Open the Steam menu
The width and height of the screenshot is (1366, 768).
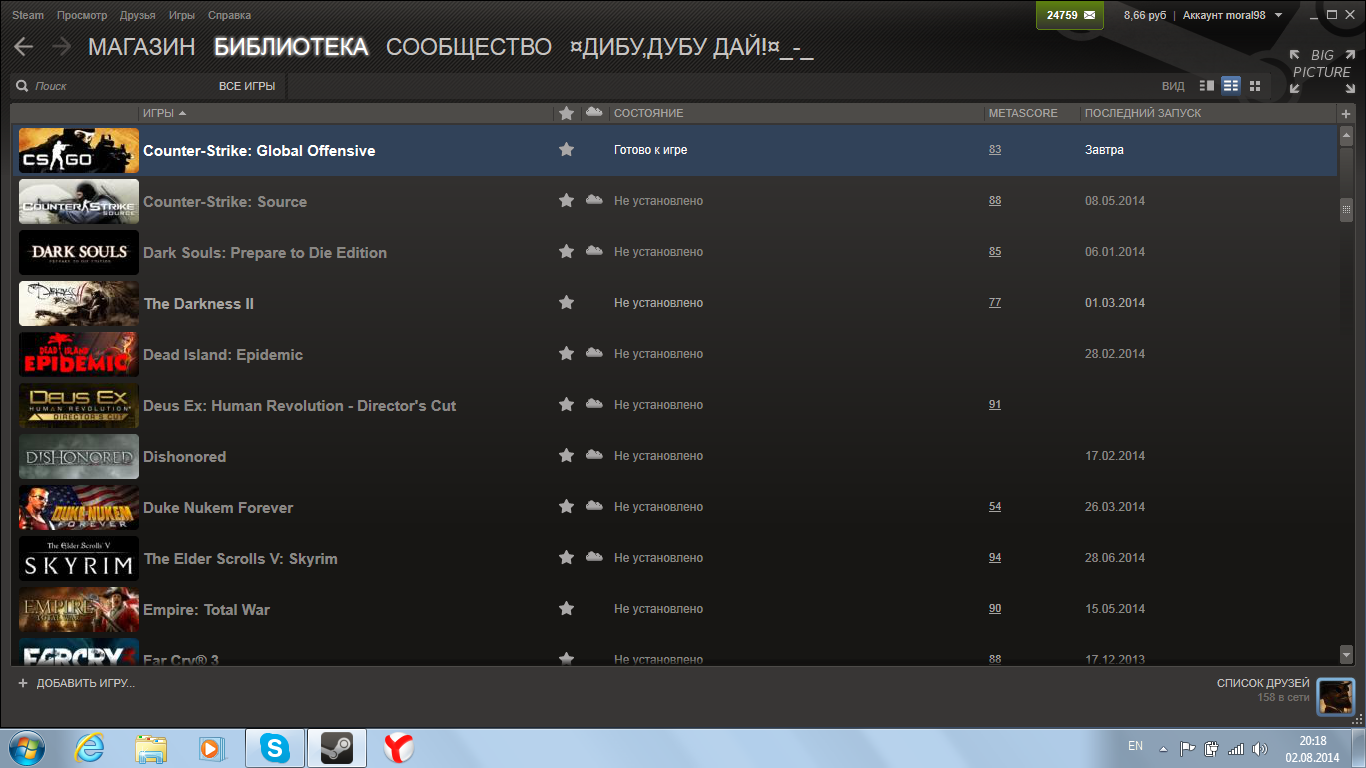pos(27,15)
